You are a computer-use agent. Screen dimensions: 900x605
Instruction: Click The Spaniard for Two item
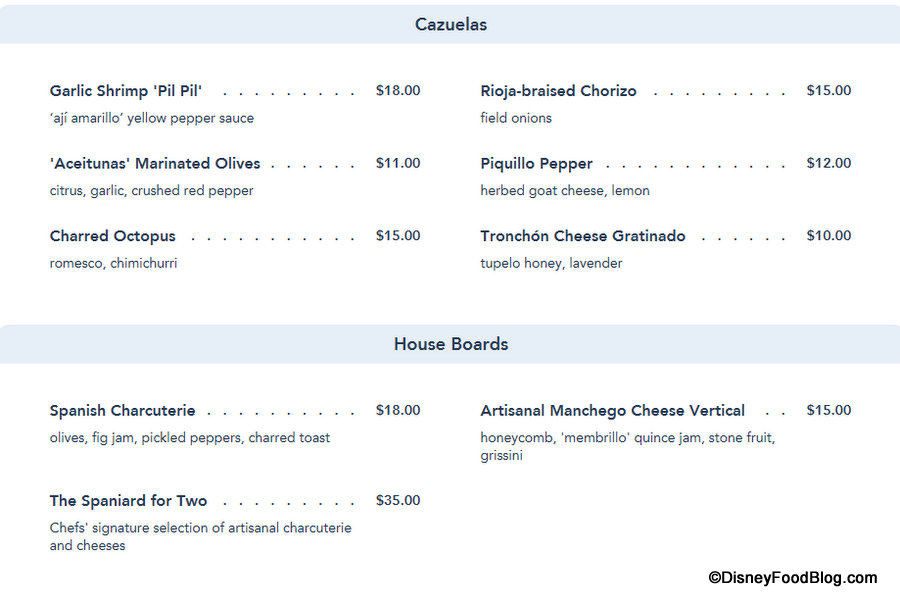(129, 501)
